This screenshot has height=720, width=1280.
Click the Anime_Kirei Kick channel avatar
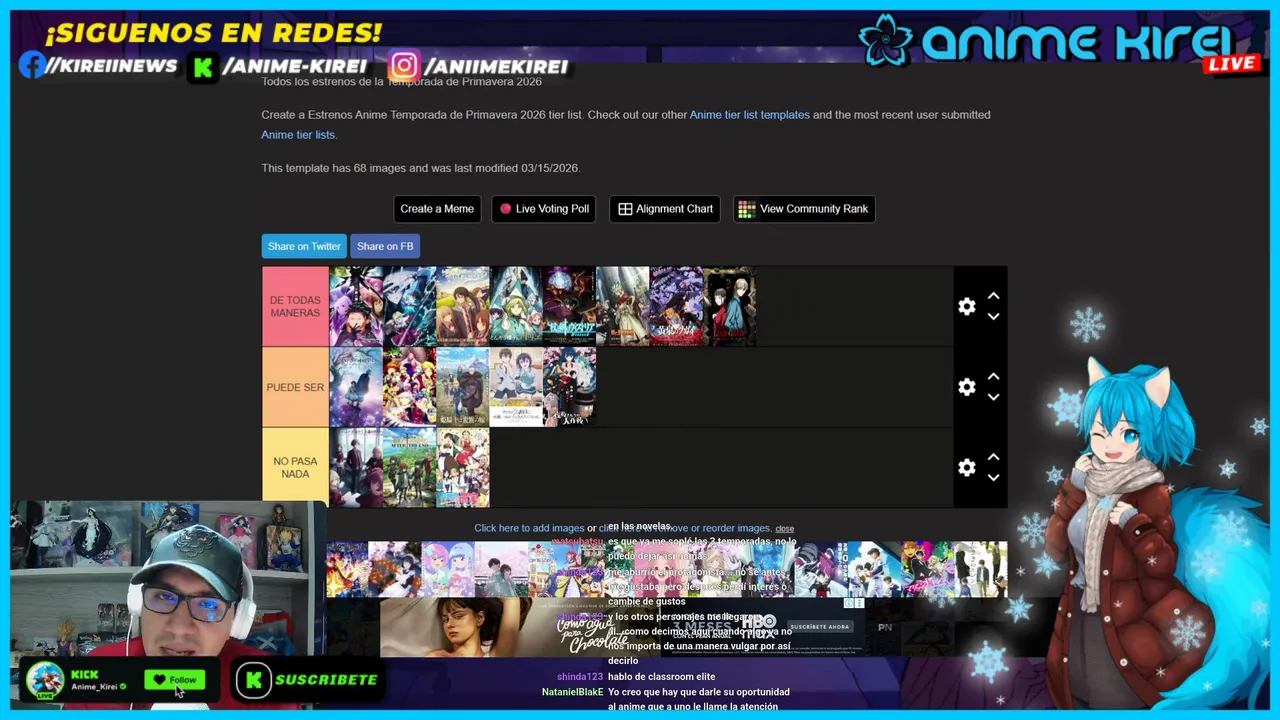[45, 681]
